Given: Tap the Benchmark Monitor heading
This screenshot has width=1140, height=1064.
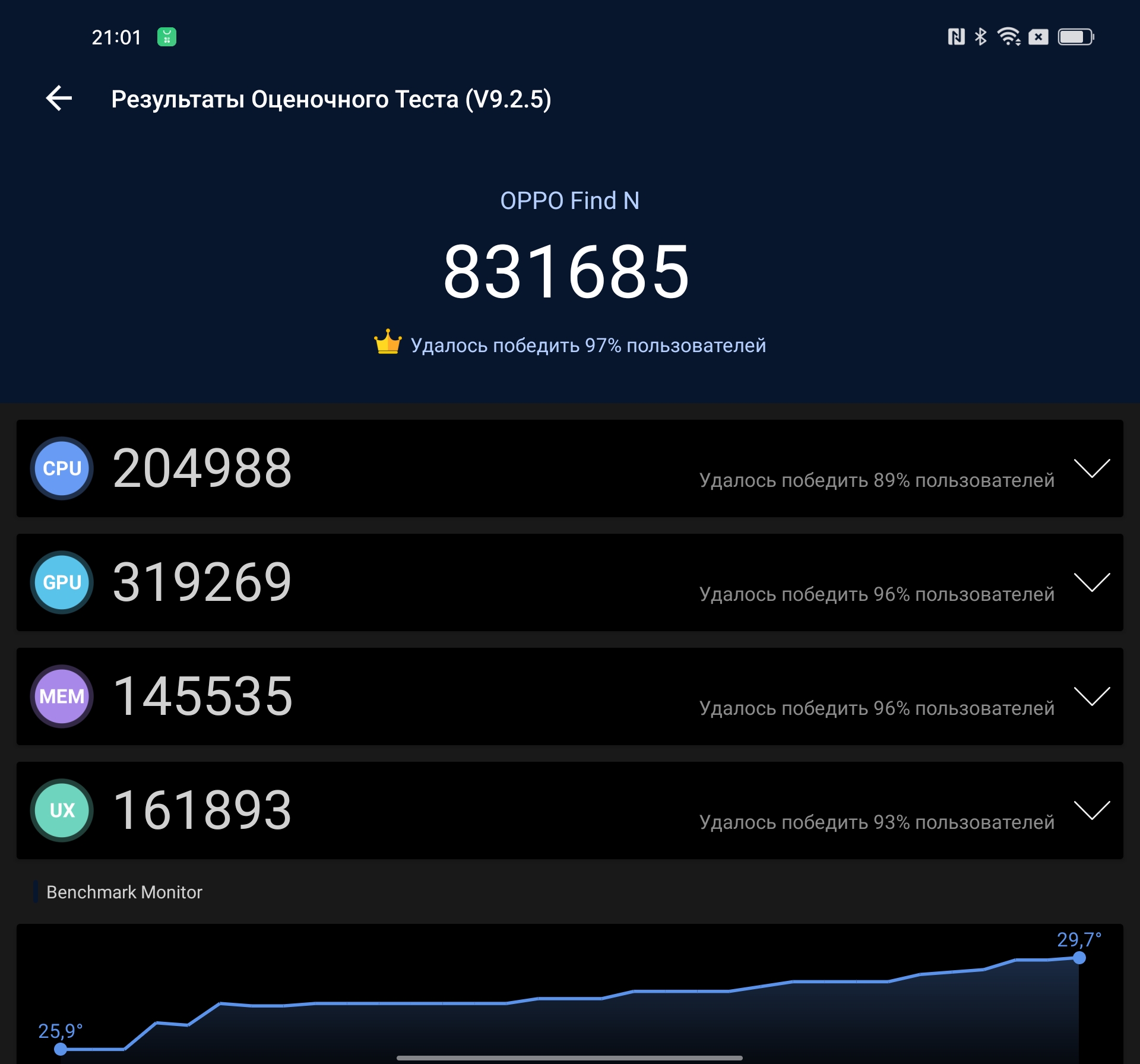Looking at the screenshot, I should [124, 892].
